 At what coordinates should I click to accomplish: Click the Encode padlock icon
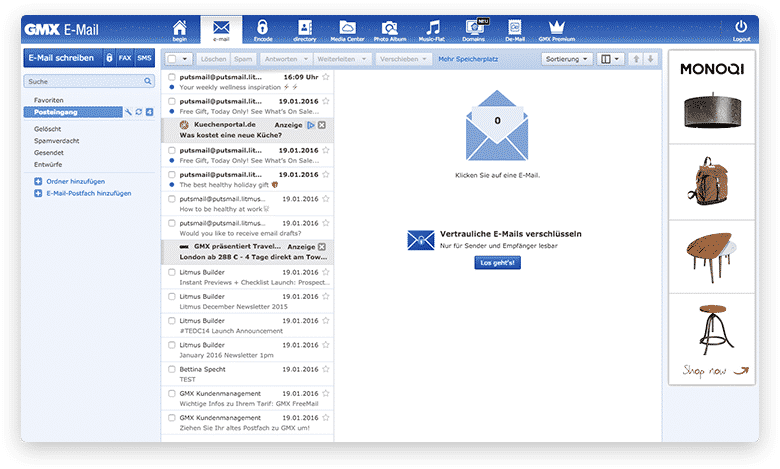point(262,29)
